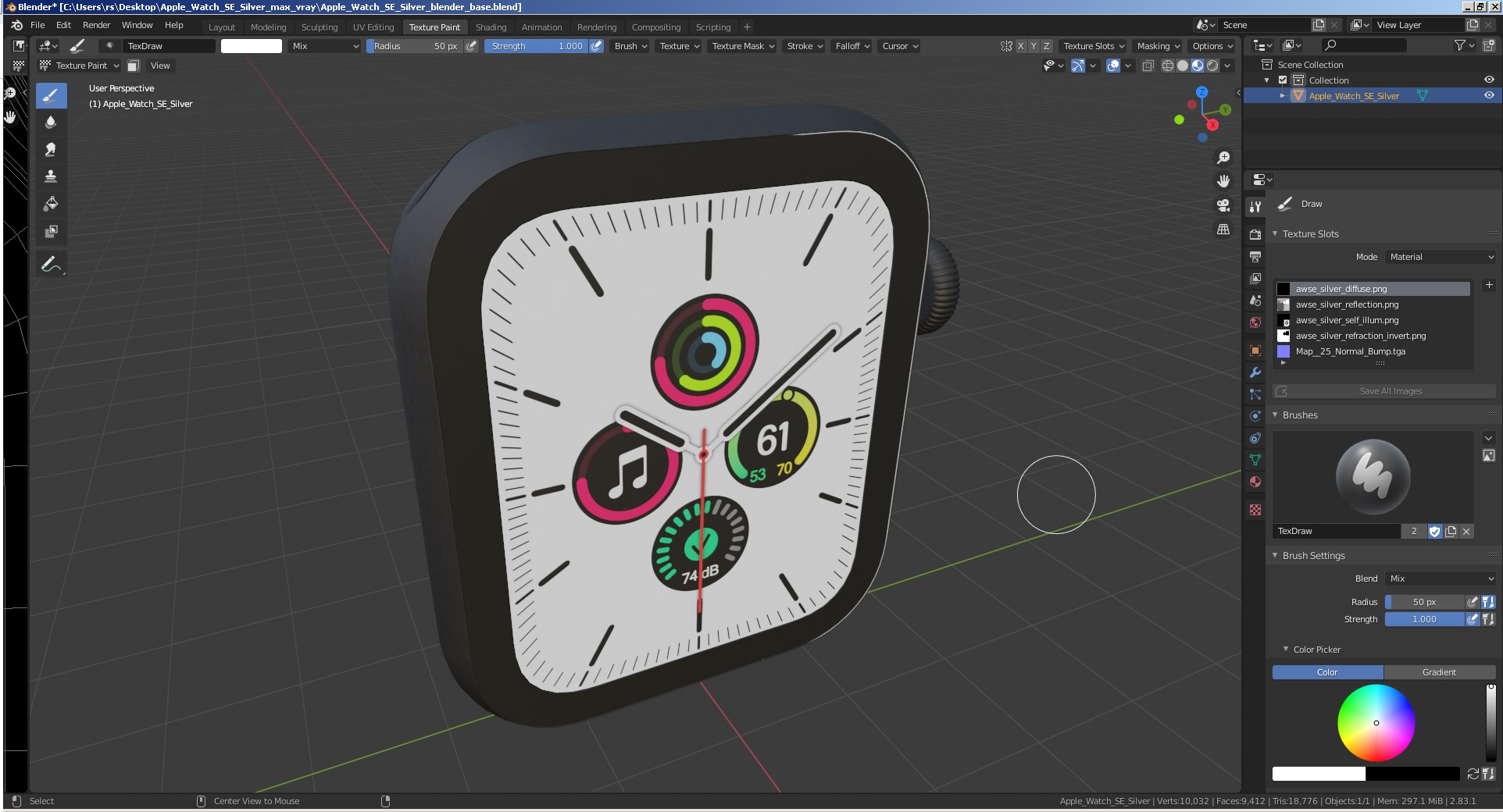Toggle radius pressure sensitivity in header
Image resolution: width=1503 pixels, height=812 pixels.
click(x=471, y=46)
